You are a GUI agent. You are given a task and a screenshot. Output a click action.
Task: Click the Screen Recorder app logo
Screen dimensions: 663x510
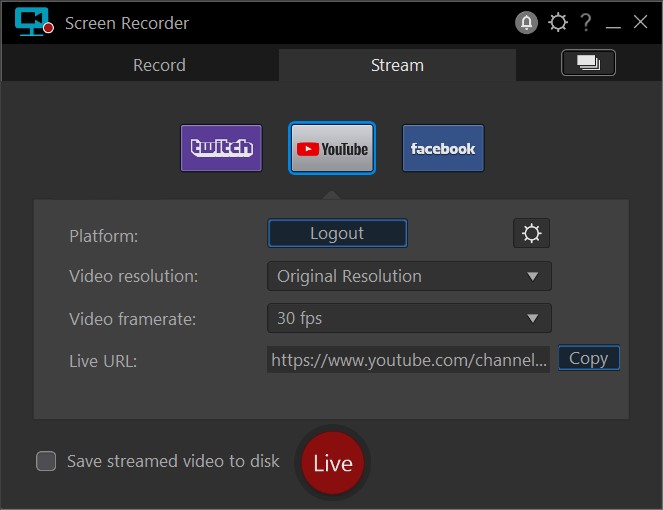click(33, 22)
